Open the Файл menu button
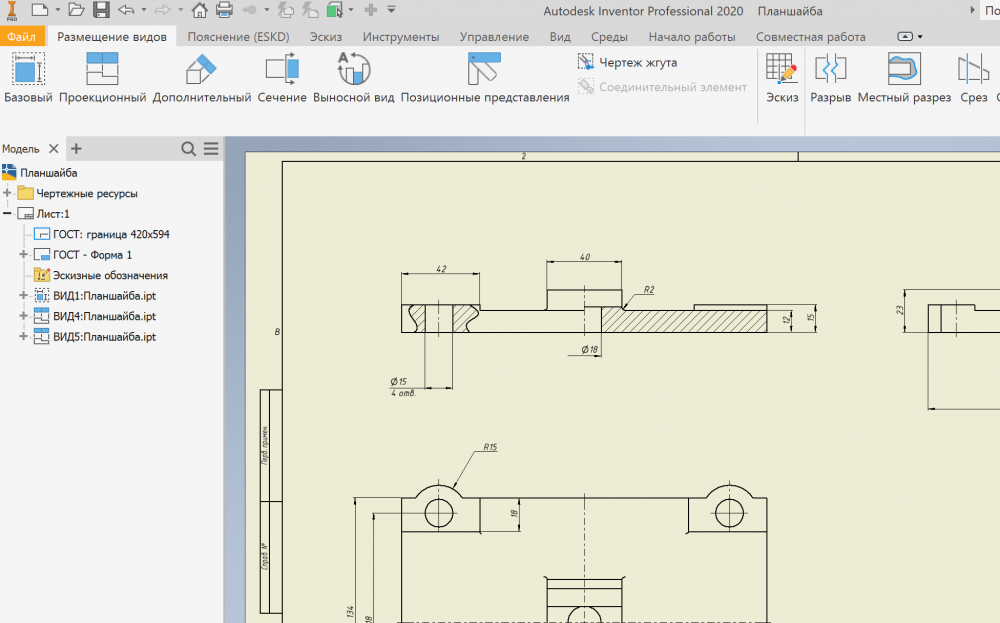This screenshot has width=1000, height=623. pos(21,37)
